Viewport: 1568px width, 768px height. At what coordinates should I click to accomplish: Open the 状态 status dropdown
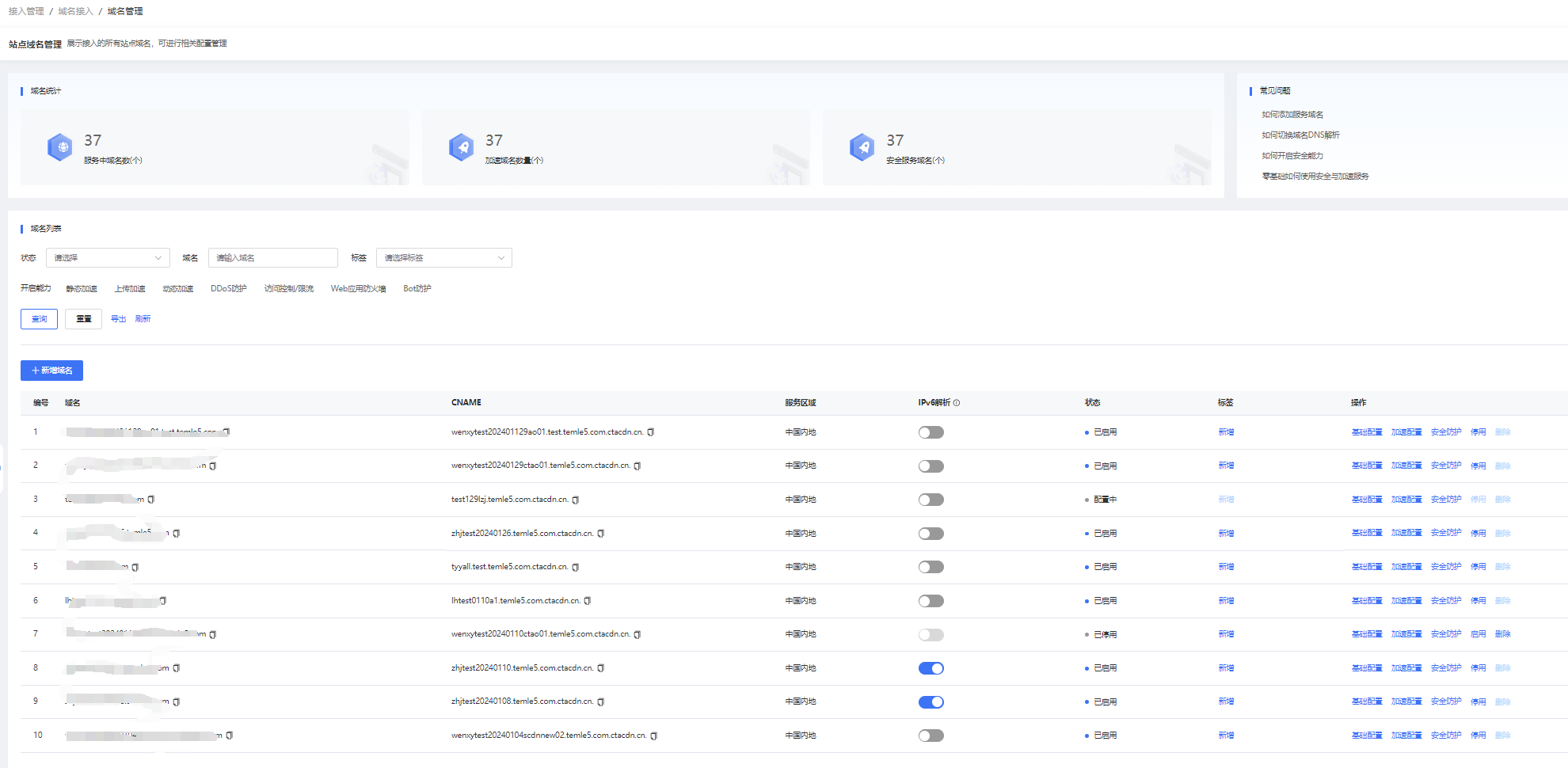pyautogui.click(x=108, y=258)
